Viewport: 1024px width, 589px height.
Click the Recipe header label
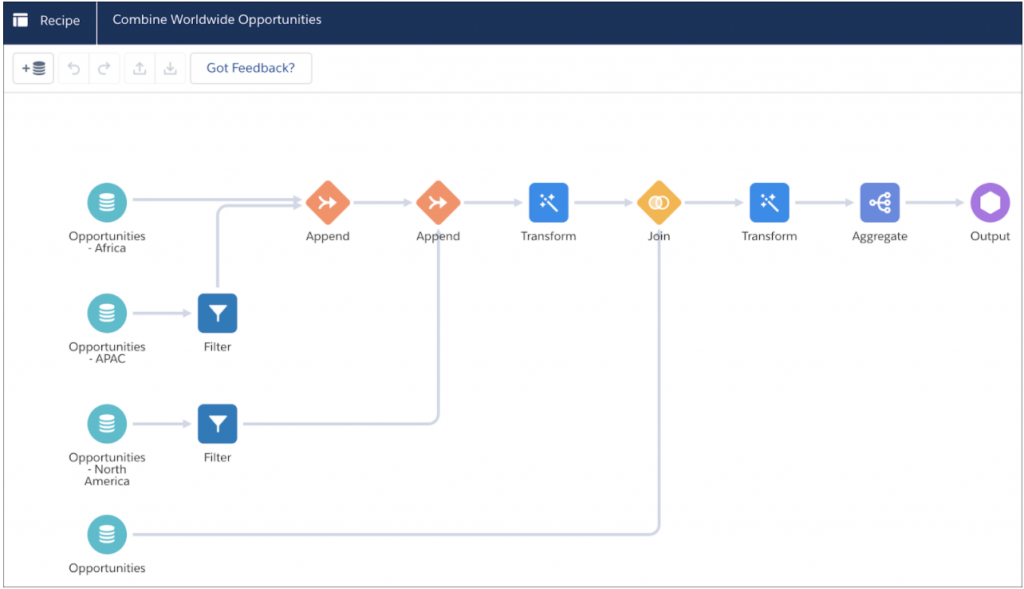coord(60,20)
